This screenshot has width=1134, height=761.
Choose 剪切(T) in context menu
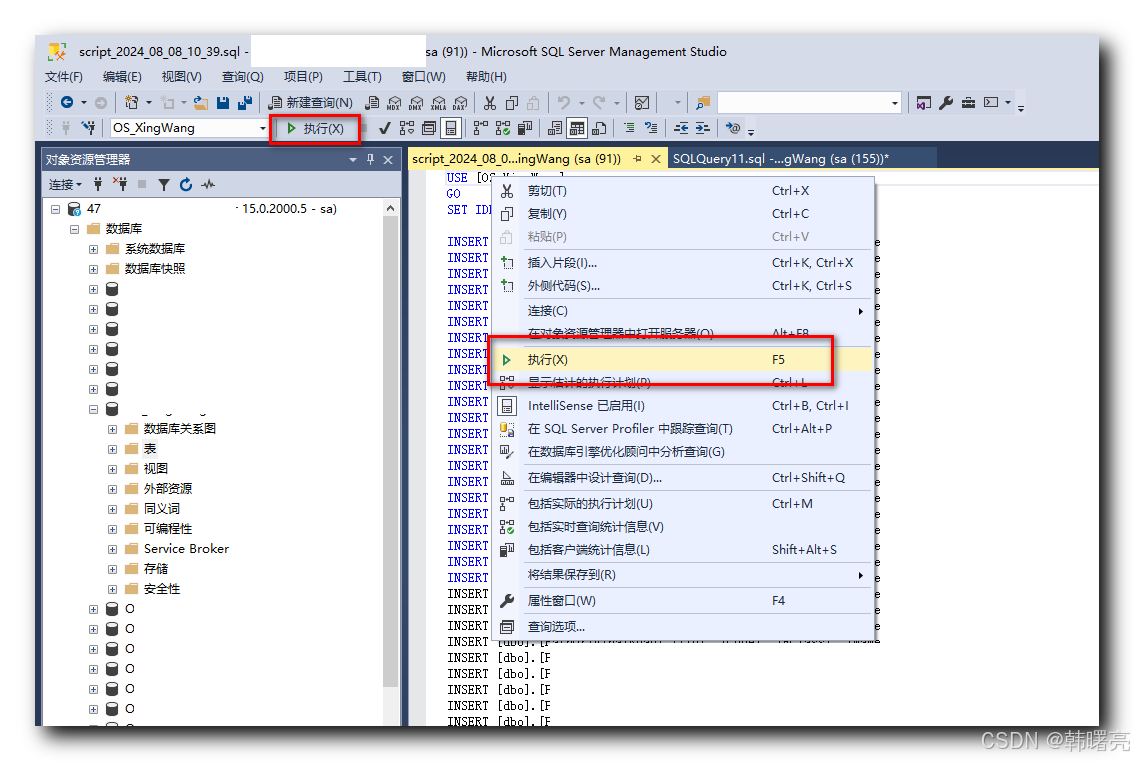point(680,191)
